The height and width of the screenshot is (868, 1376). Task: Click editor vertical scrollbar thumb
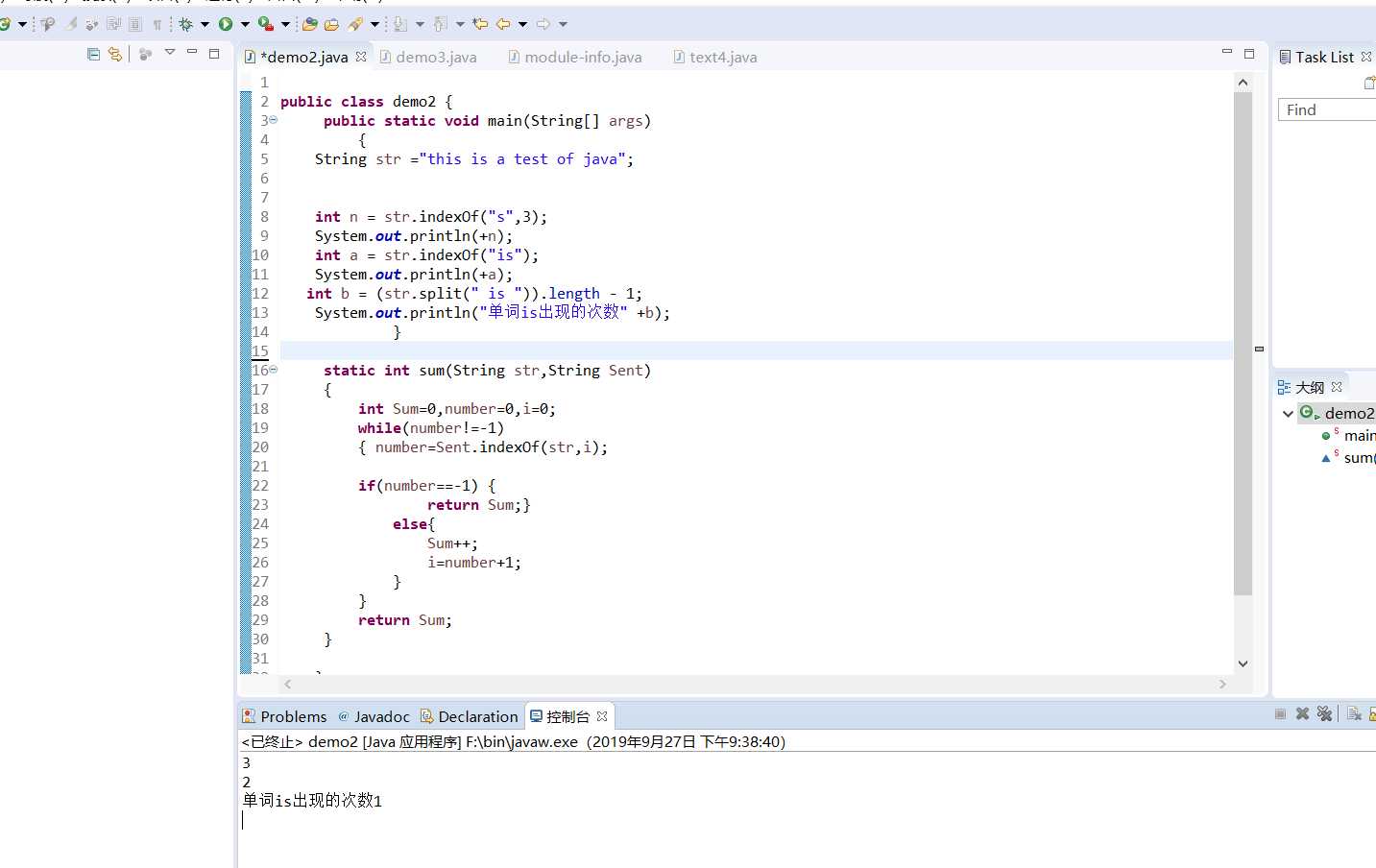point(1243,344)
